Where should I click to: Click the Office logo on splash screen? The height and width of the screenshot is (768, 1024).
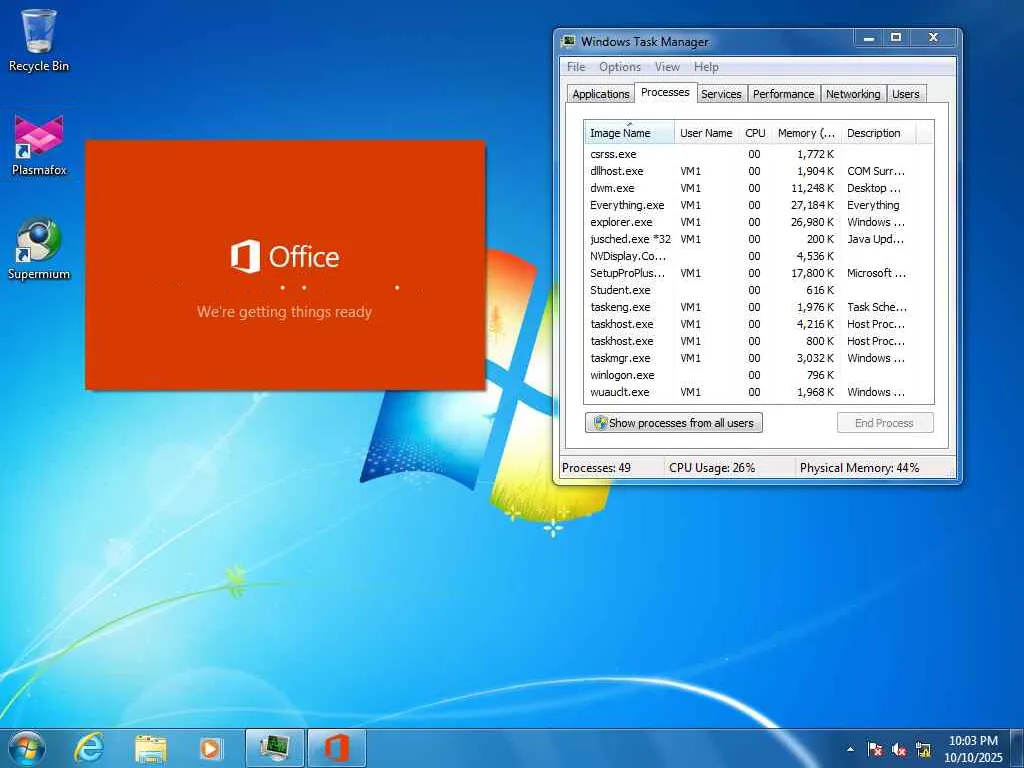click(x=285, y=257)
